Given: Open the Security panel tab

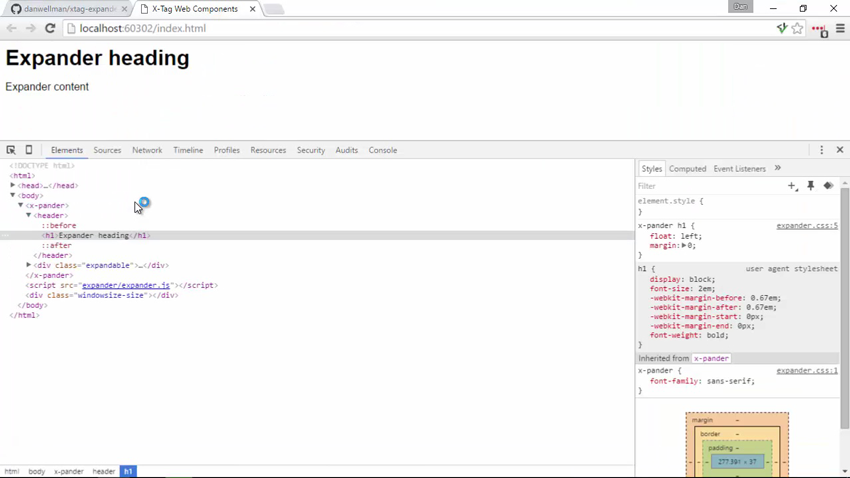Looking at the screenshot, I should pos(311,150).
